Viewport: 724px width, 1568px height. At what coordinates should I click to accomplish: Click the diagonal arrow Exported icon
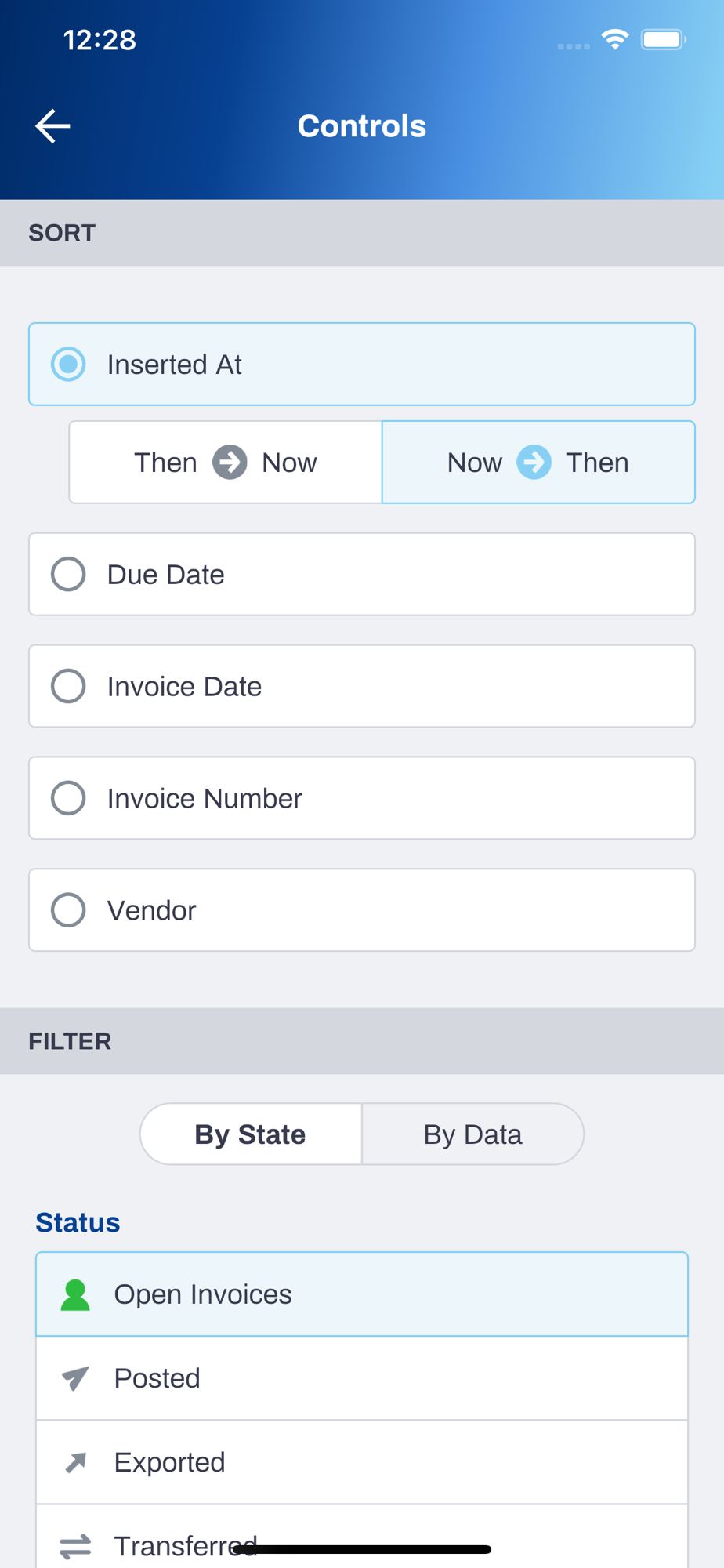(x=75, y=1462)
